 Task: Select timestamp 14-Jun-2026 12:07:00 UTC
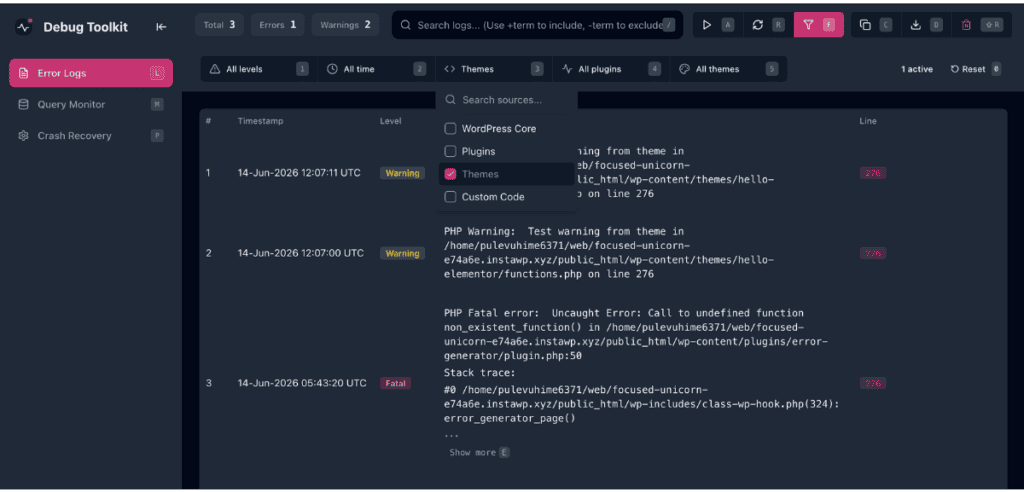pyautogui.click(x=300, y=253)
